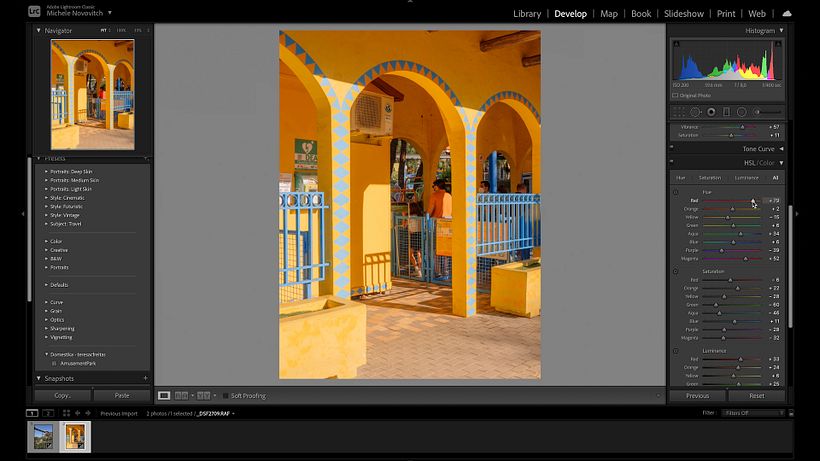Image resolution: width=820 pixels, height=461 pixels.
Task: Switch to Before/After left-right view
Action: [181, 396]
